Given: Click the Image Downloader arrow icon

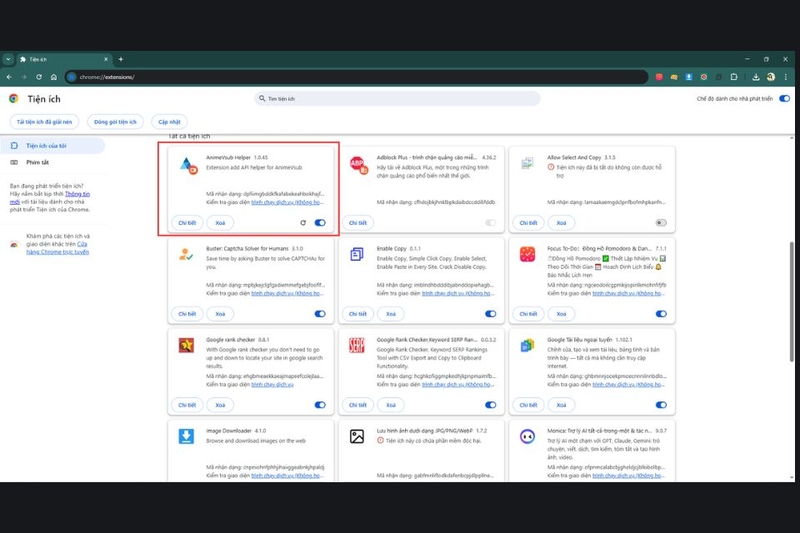Looking at the screenshot, I should pyautogui.click(x=186, y=436).
